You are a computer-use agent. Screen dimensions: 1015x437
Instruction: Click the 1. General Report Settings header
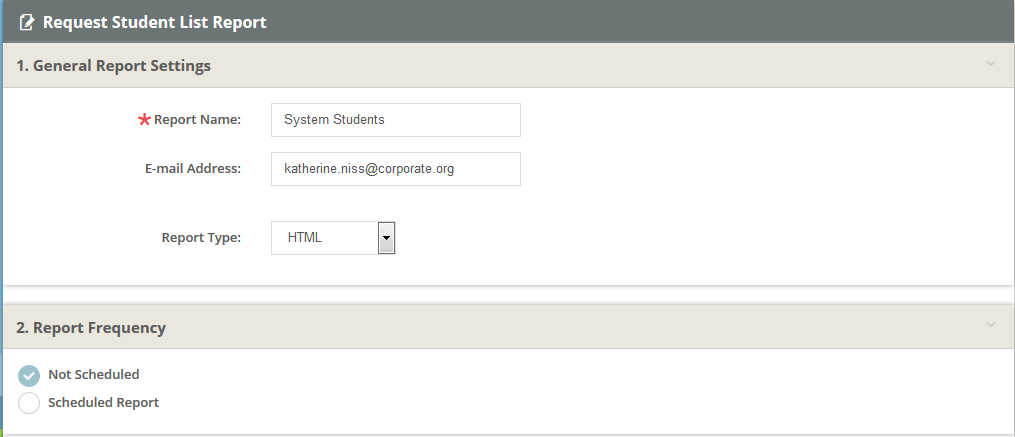tap(114, 66)
